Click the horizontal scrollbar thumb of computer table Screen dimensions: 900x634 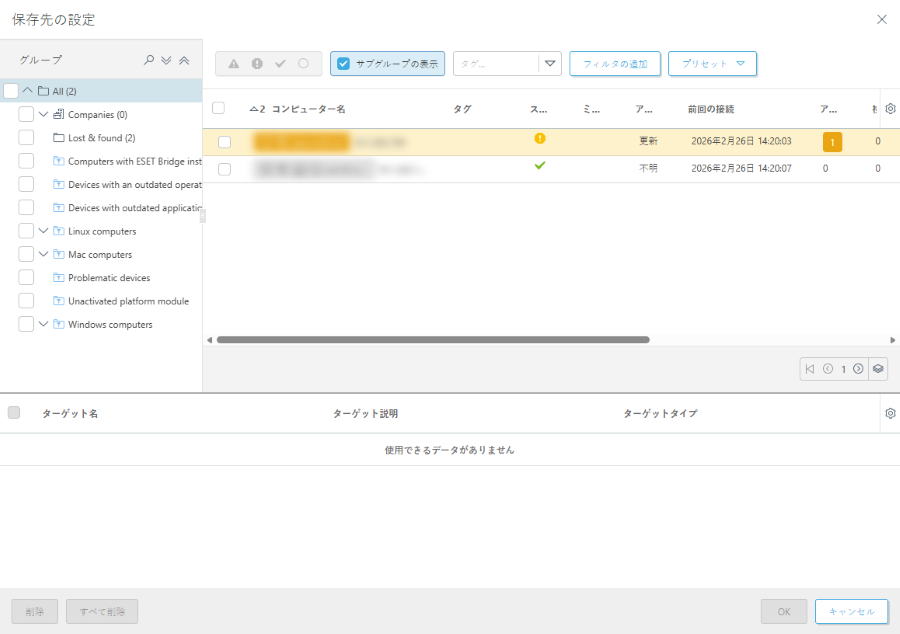[433, 340]
